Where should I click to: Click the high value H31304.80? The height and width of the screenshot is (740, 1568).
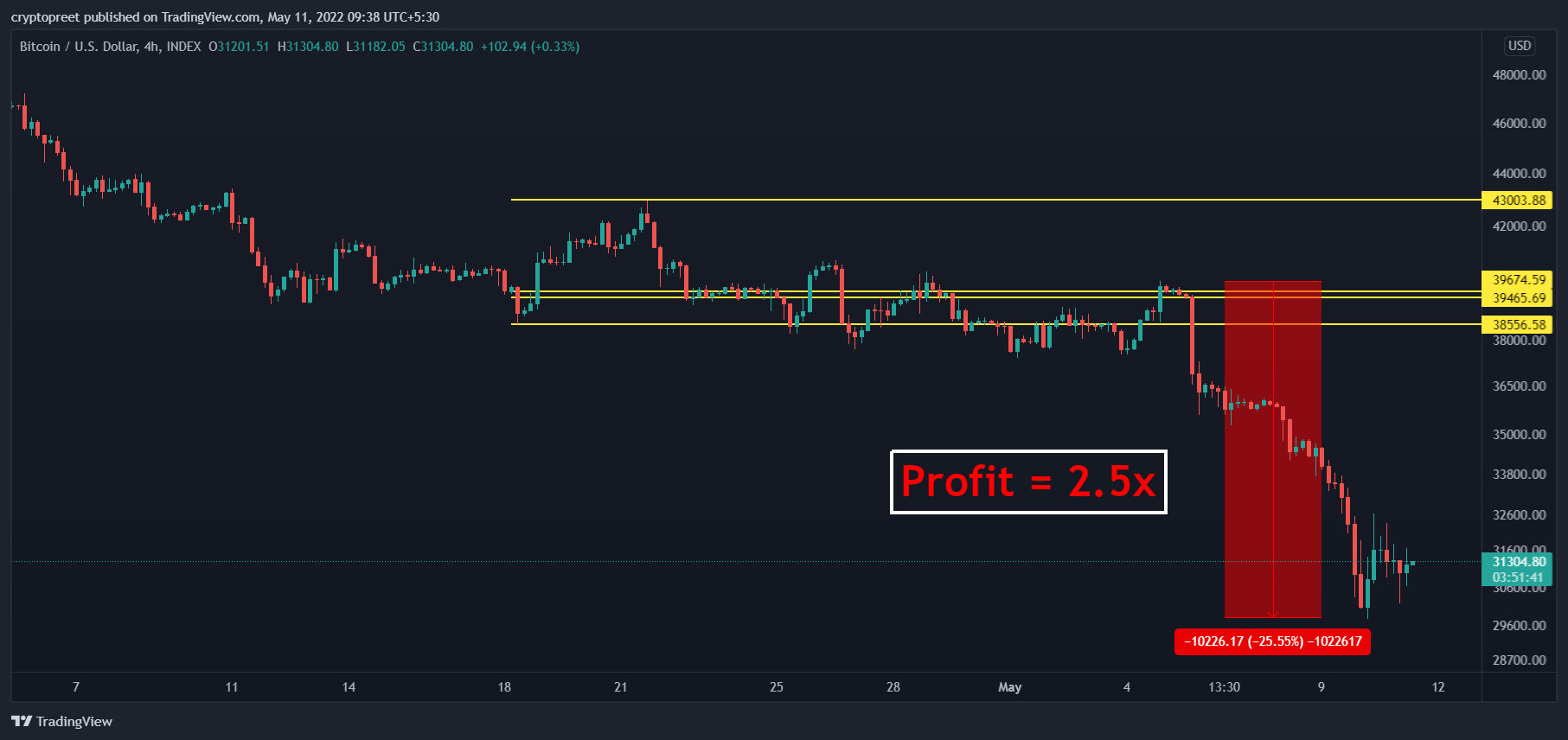click(x=308, y=47)
